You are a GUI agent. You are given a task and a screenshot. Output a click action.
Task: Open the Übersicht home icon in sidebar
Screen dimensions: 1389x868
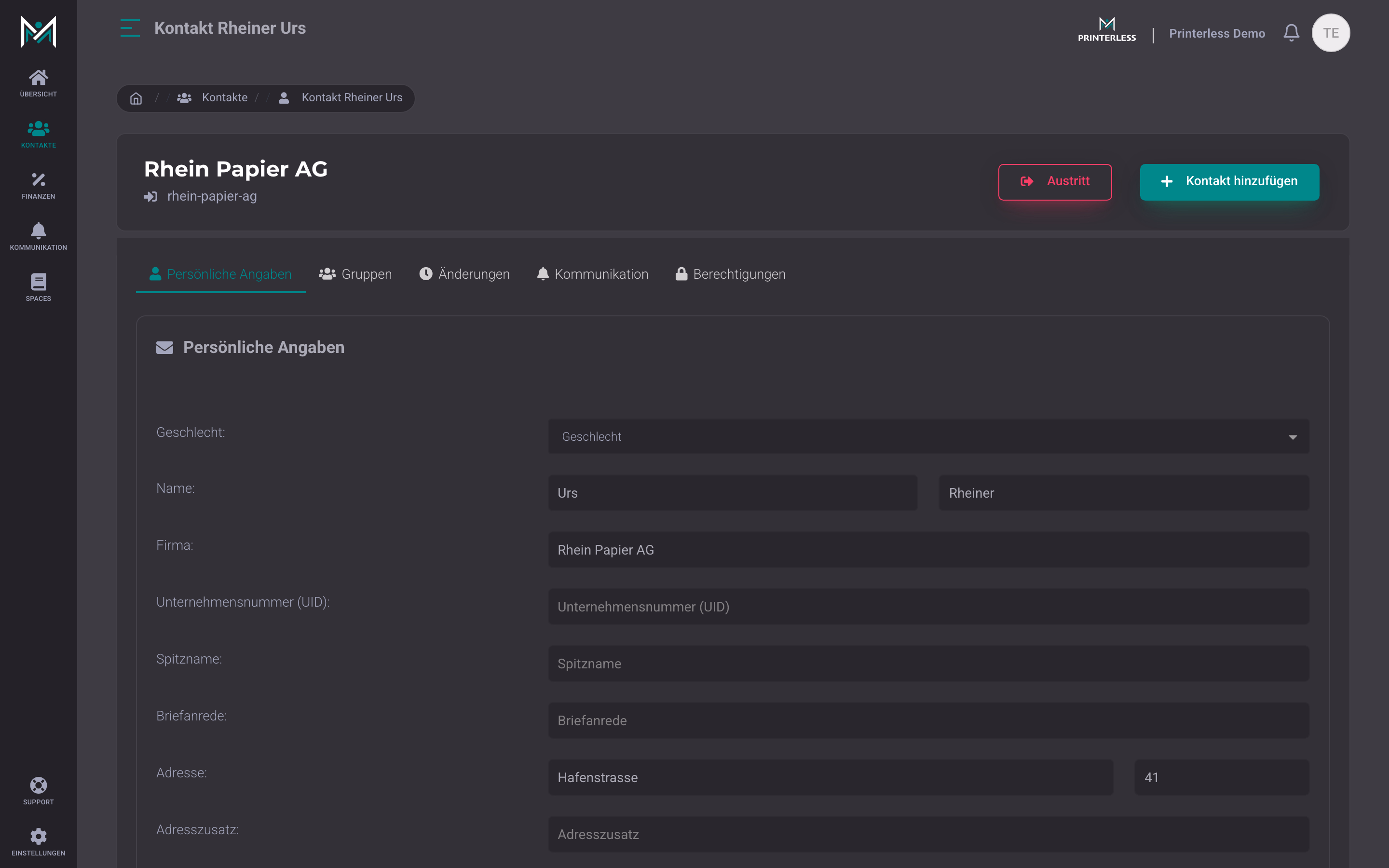click(x=39, y=78)
